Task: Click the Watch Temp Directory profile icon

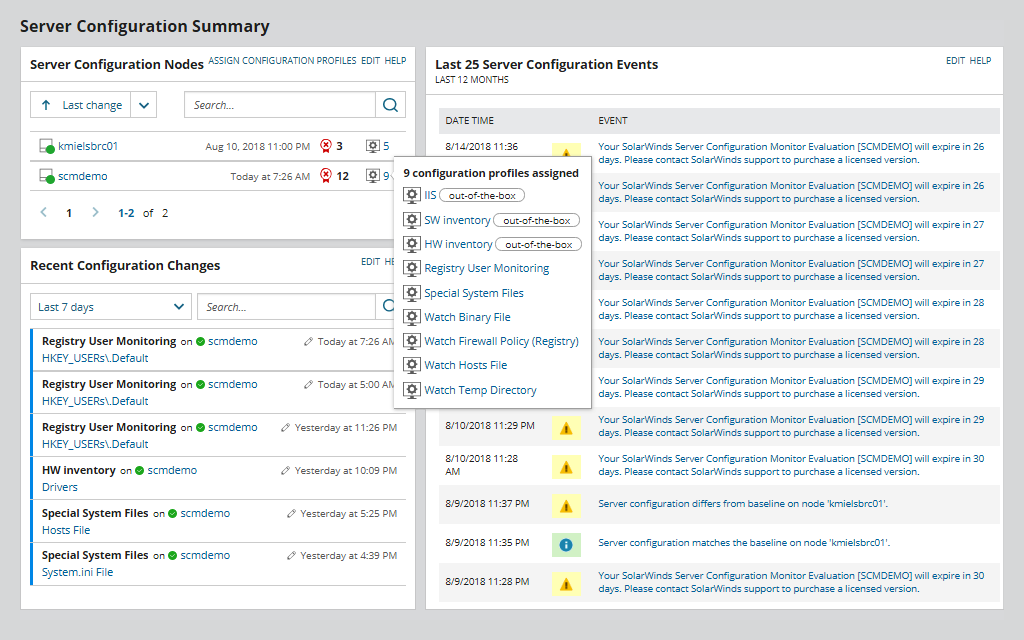Action: [412, 390]
